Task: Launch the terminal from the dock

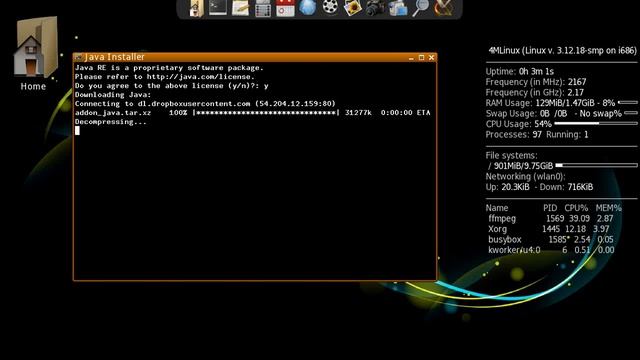Action: 218,8
